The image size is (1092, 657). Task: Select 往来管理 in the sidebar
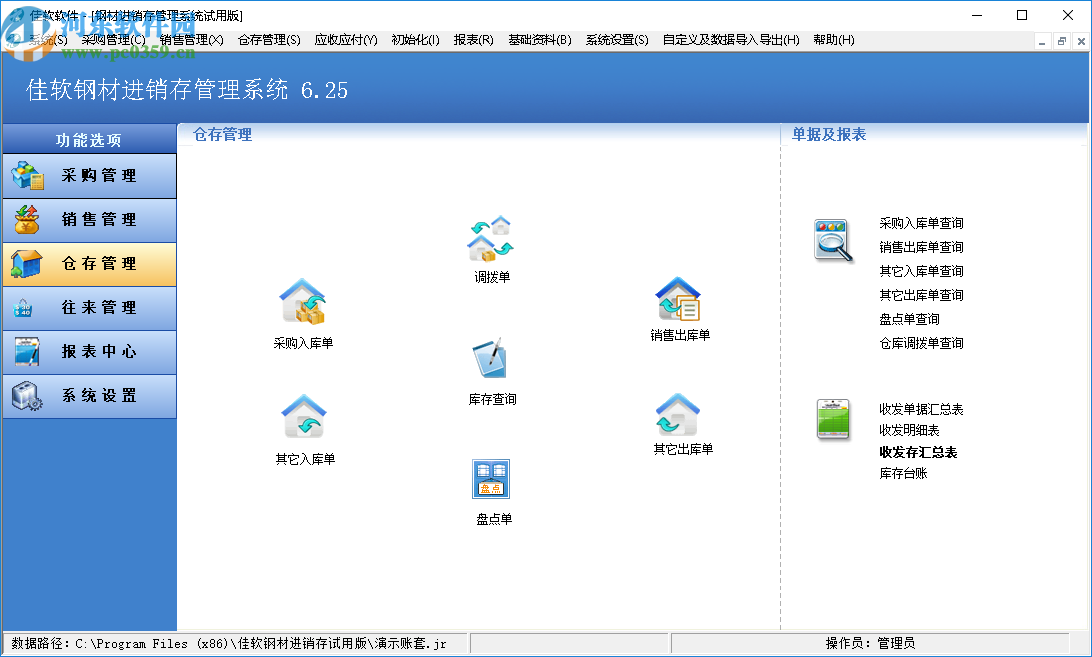[89, 307]
